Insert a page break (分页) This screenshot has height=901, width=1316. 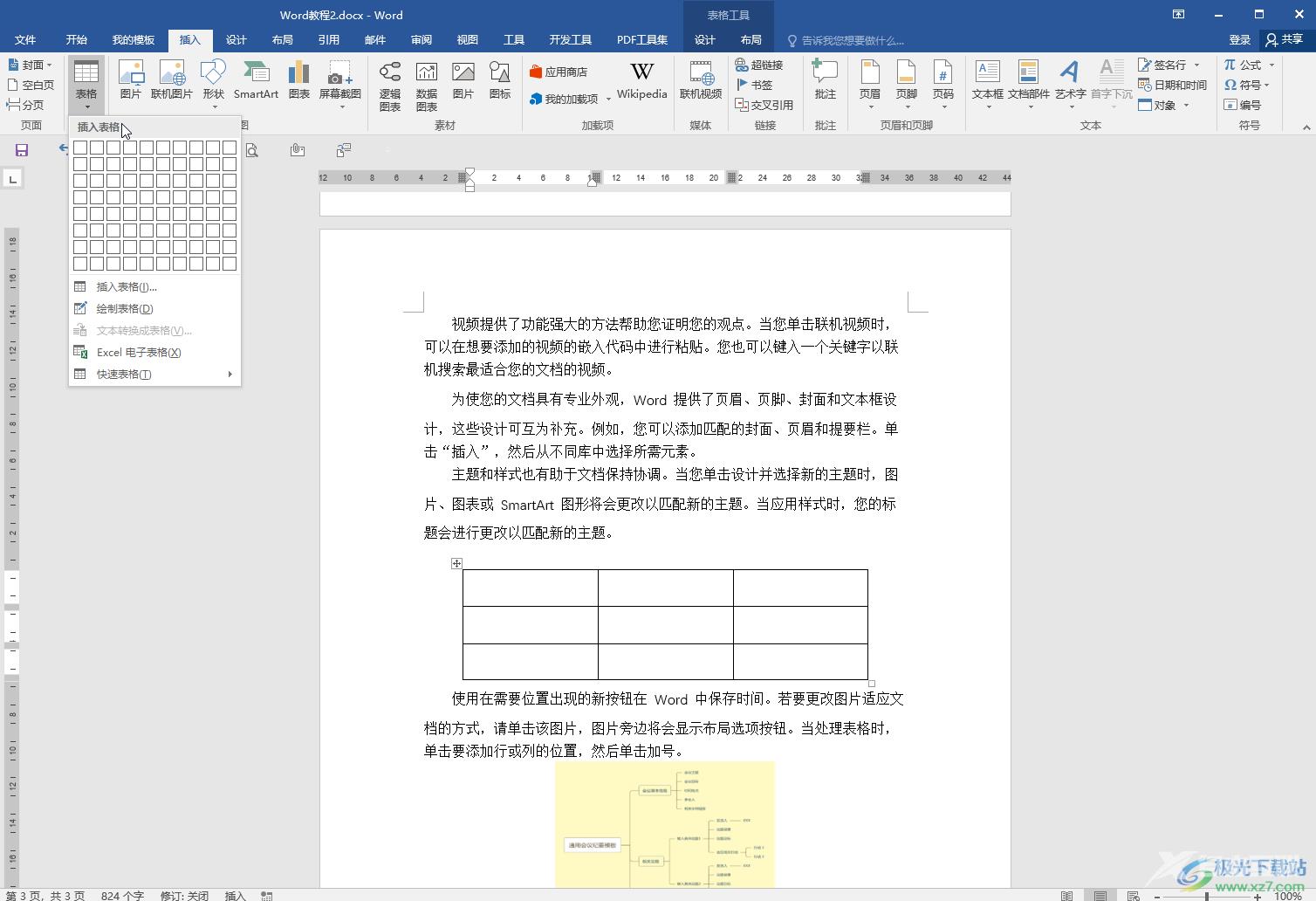(x=25, y=105)
